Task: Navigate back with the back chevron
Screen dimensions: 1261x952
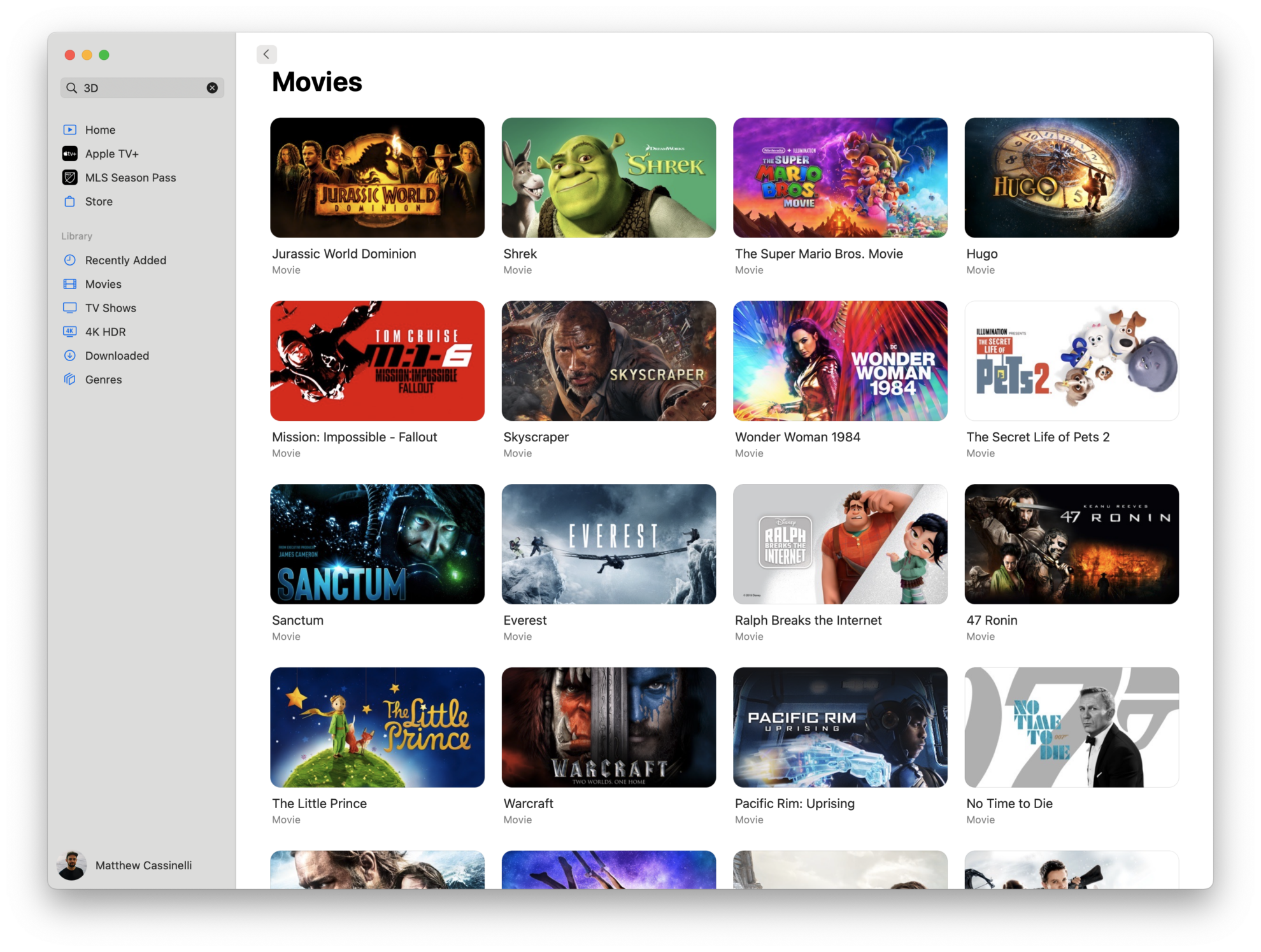Action: [x=267, y=54]
